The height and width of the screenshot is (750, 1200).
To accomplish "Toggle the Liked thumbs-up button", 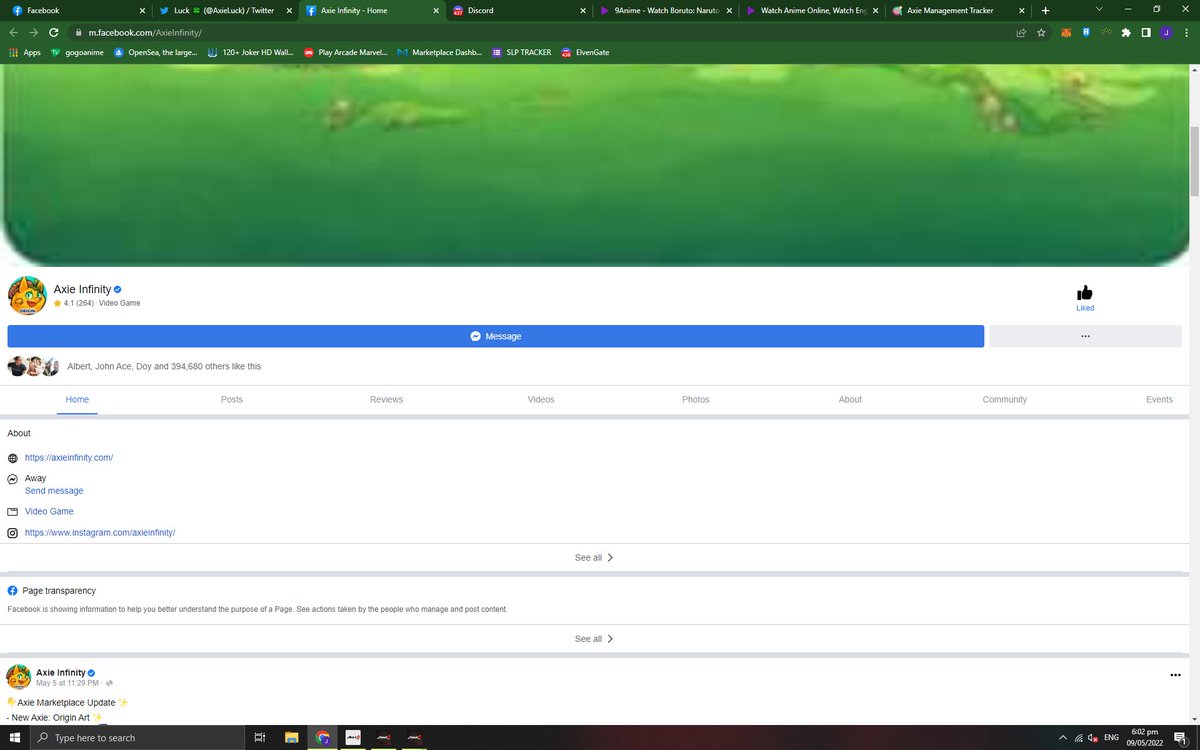I will (x=1085, y=297).
